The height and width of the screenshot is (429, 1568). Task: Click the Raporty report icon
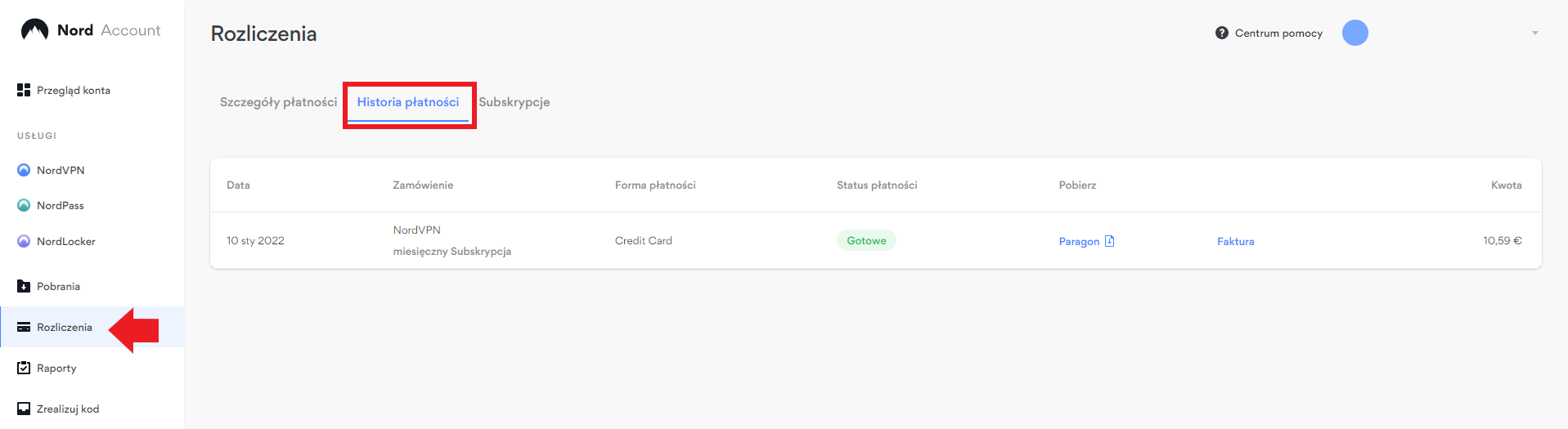[24, 368]
